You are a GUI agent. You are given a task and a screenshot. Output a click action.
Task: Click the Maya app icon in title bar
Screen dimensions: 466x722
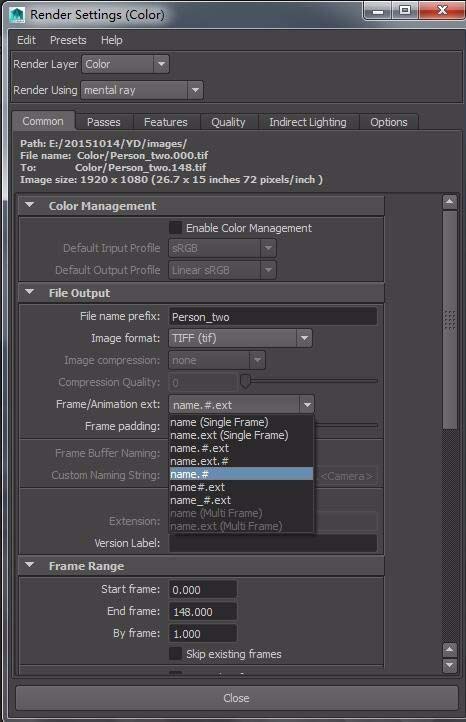point(17,15)
